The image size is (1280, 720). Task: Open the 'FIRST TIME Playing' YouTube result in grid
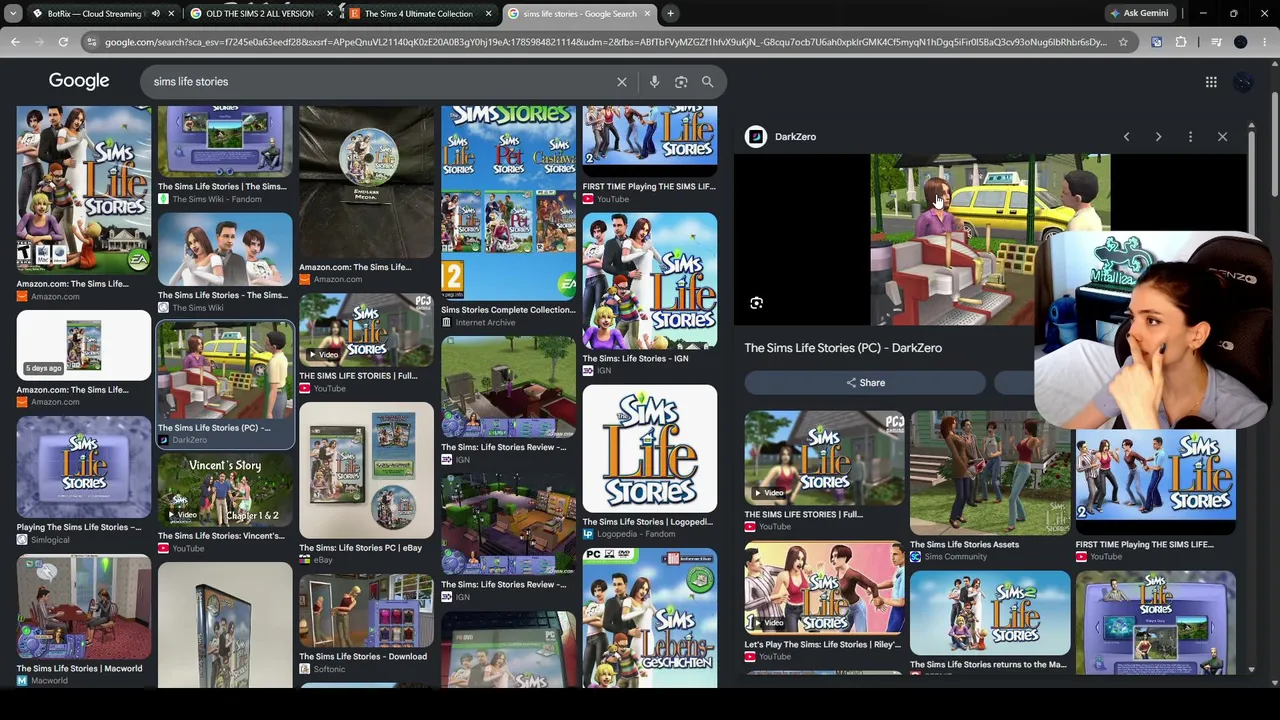coord(650,142)
